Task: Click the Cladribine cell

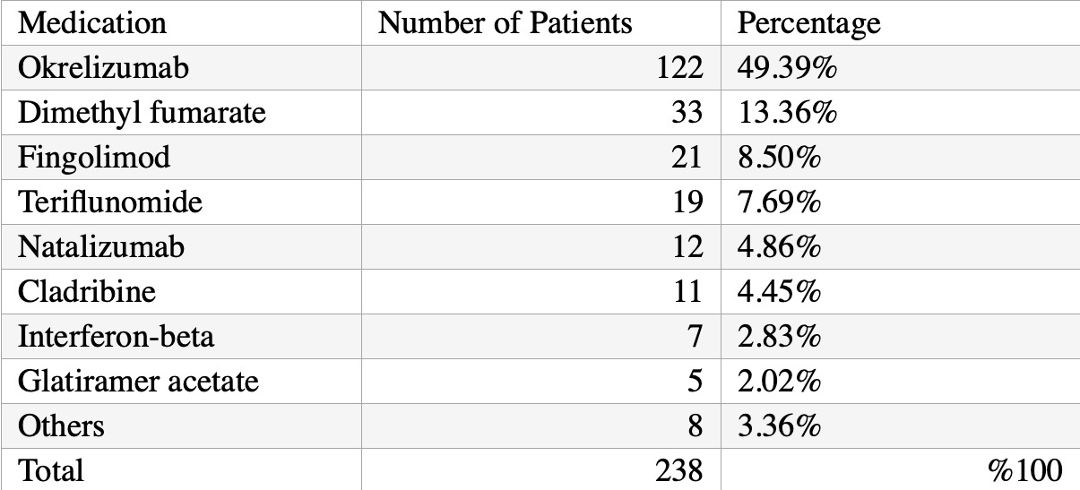Action: (181, 292)
